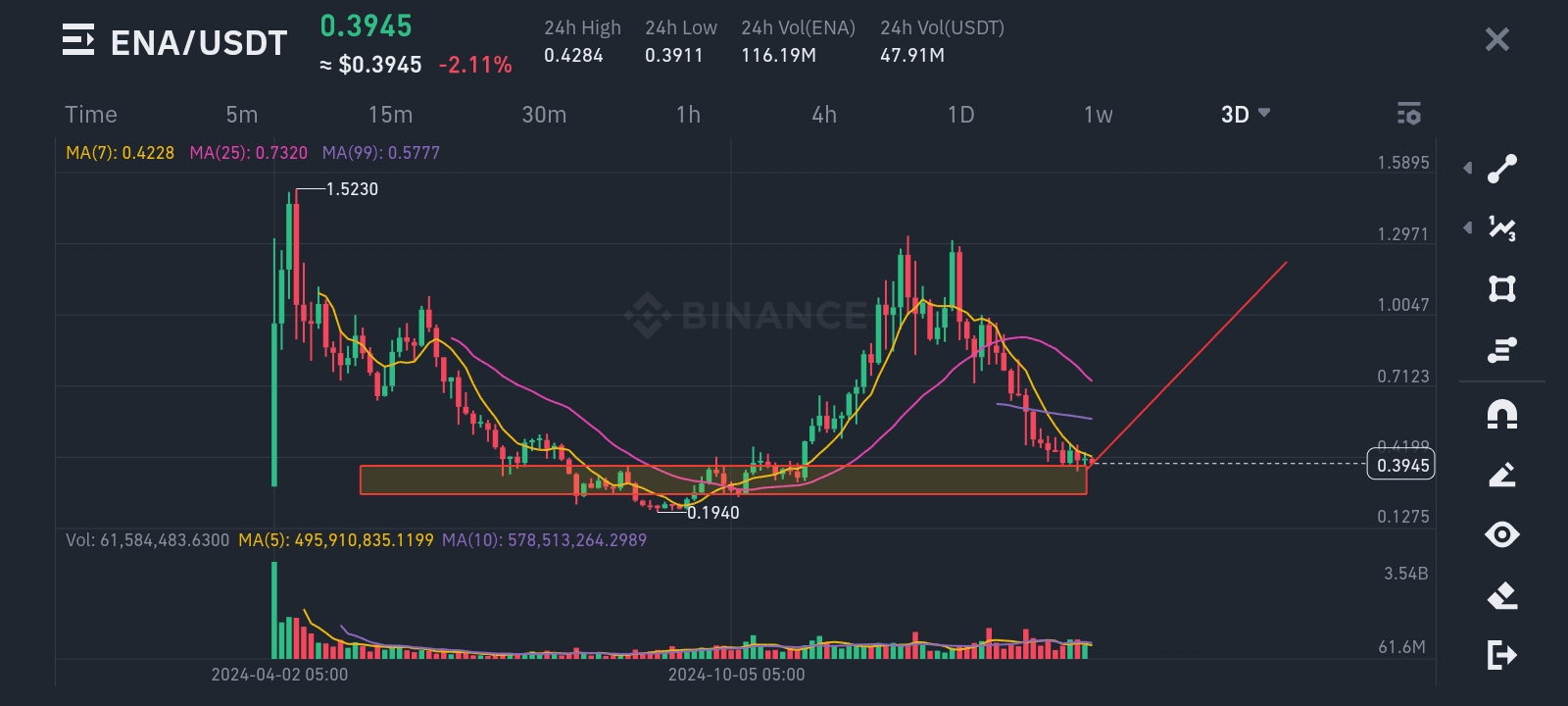The width and height of the screenshot is (1568, 706).
Task: Click the 0.1275 price axis label
Action: point(1403,517)
